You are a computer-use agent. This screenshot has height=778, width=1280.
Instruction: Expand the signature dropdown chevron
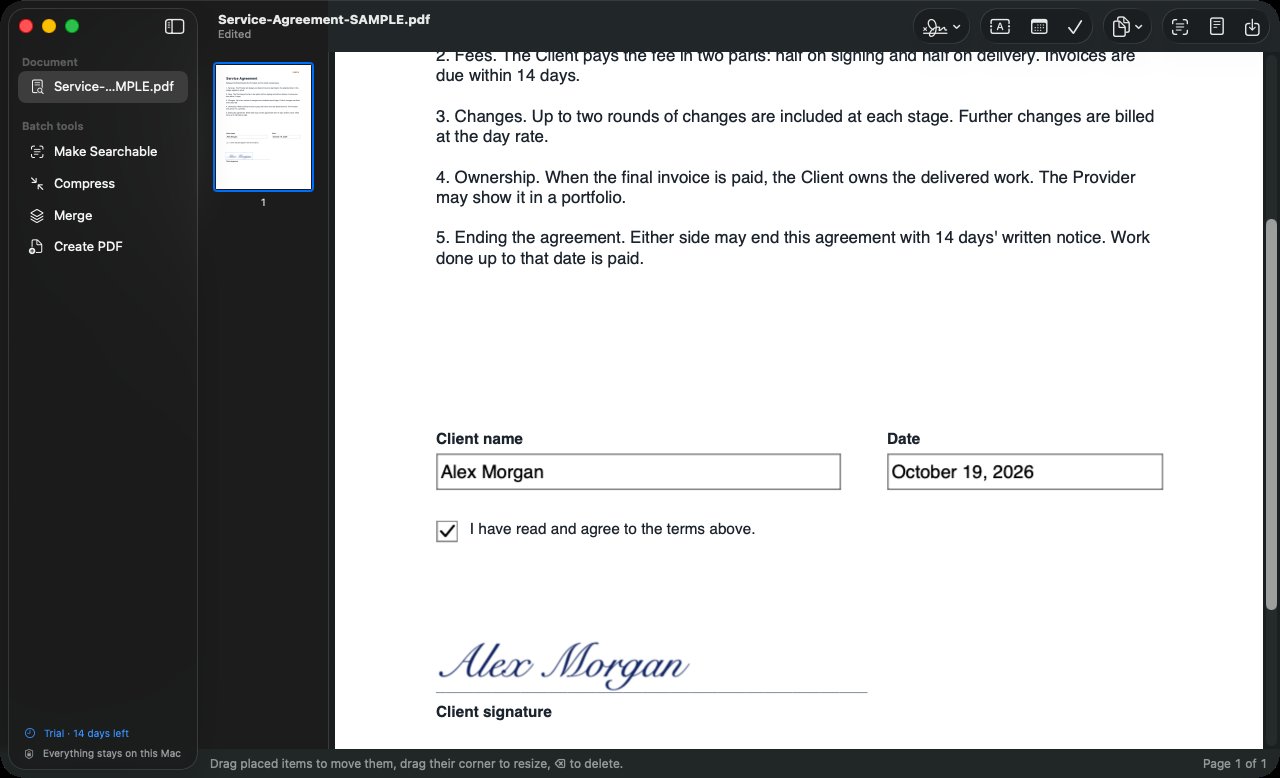pyautogui.click(x=958, y=27)
